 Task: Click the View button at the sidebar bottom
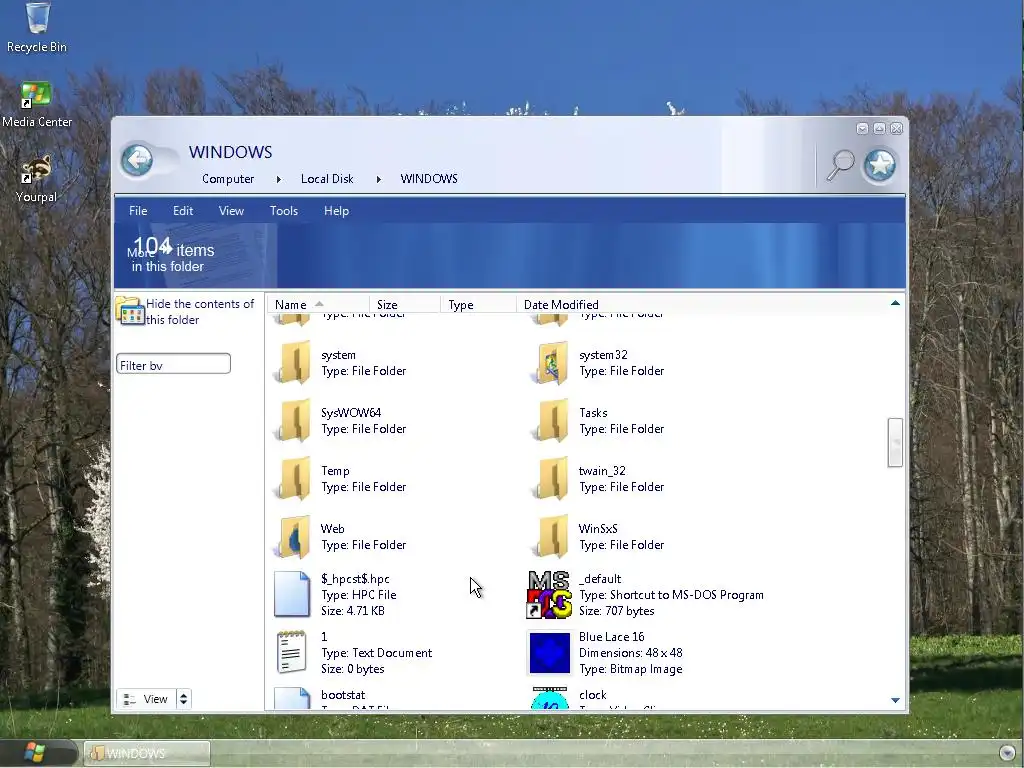pos(147,699)
